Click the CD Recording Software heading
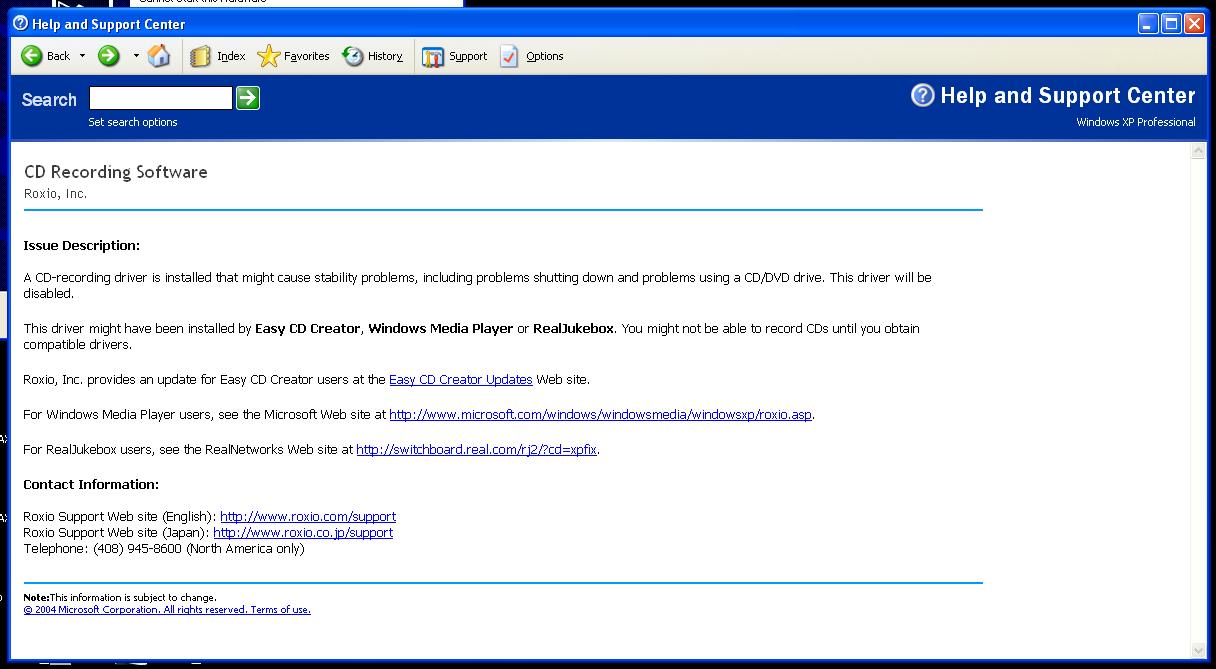 point(116,172)
